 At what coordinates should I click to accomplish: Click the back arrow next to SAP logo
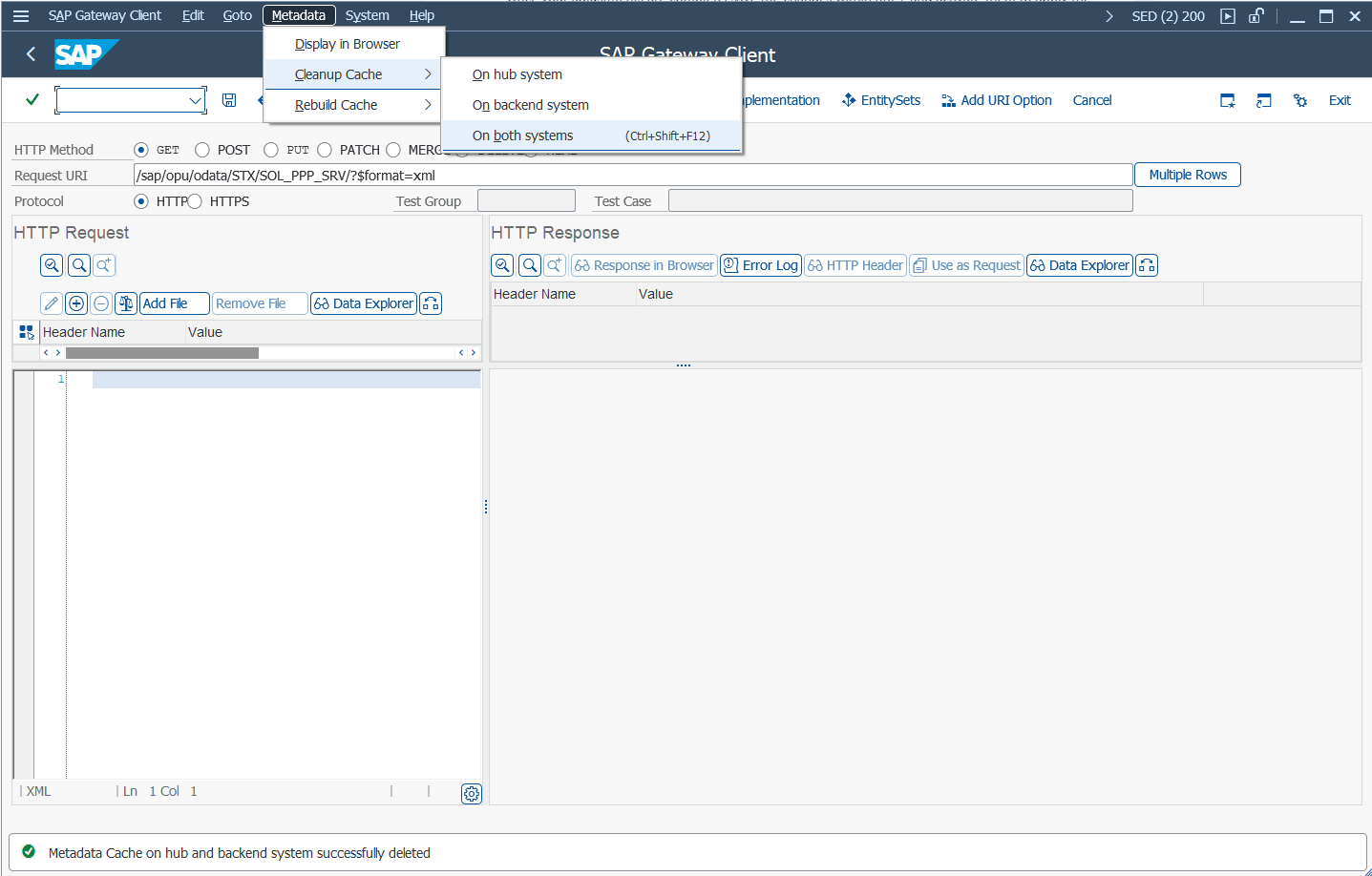click(31, 54)
